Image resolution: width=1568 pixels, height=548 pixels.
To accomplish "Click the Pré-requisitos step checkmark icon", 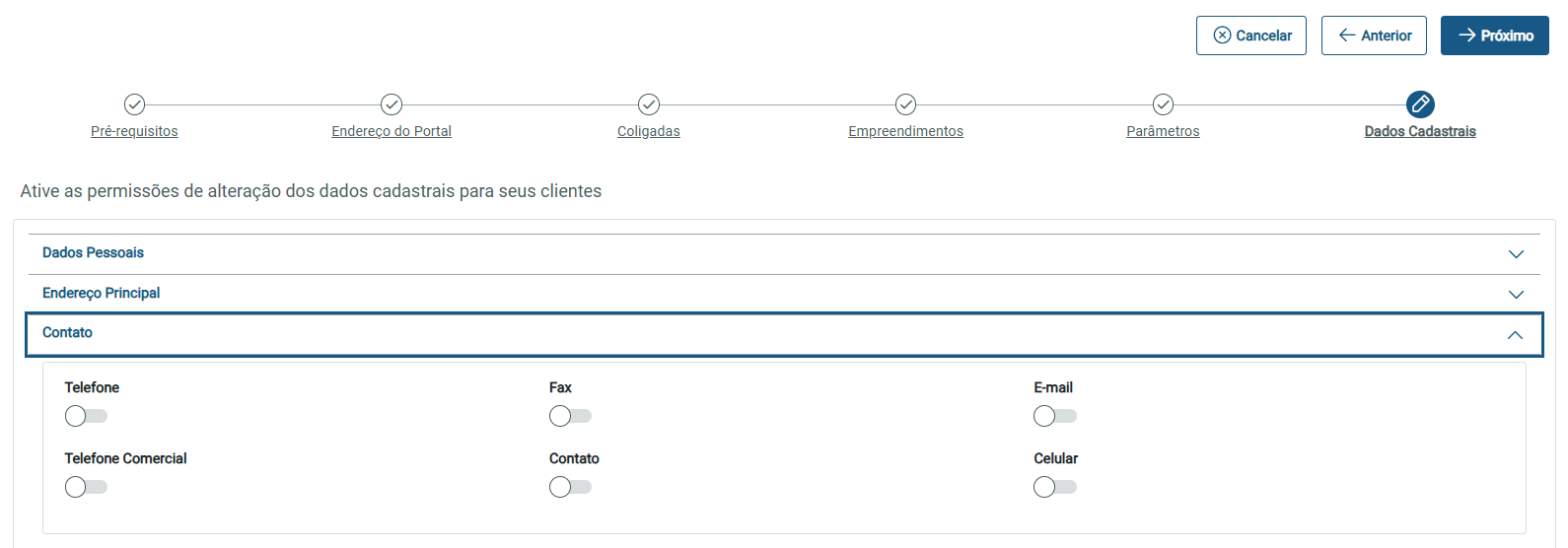I will click(x=134, y=104).
